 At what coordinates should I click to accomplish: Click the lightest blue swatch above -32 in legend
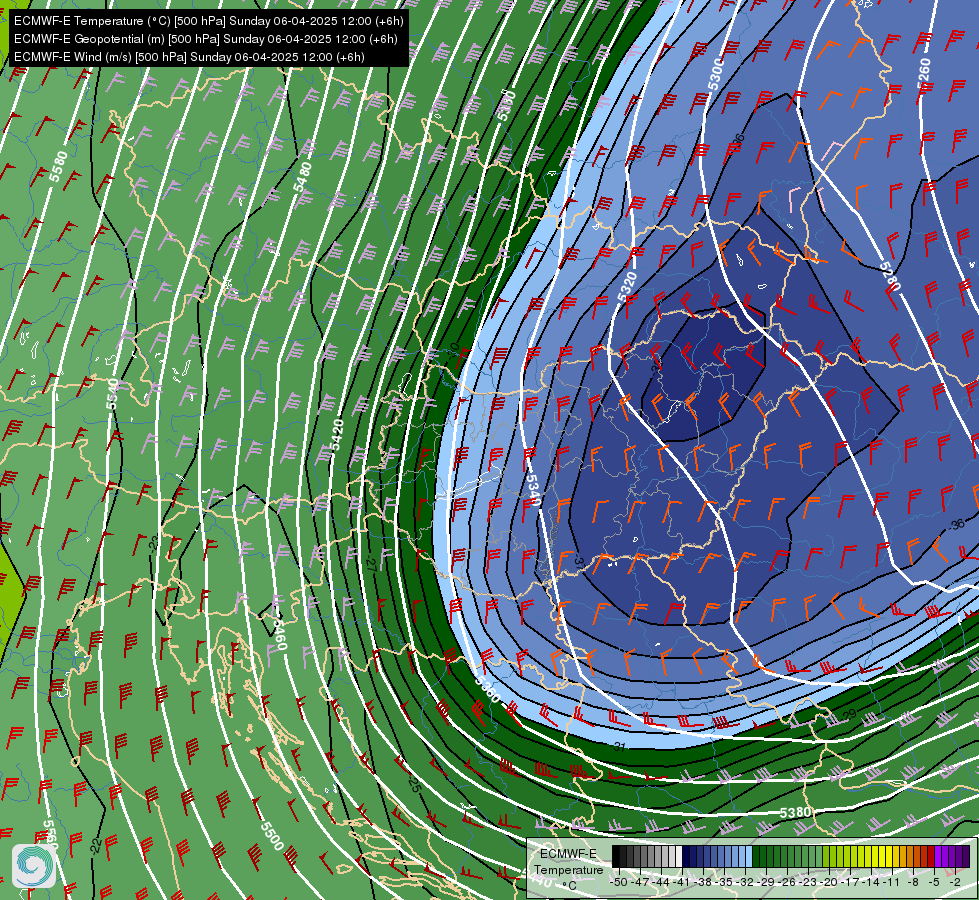749,856
